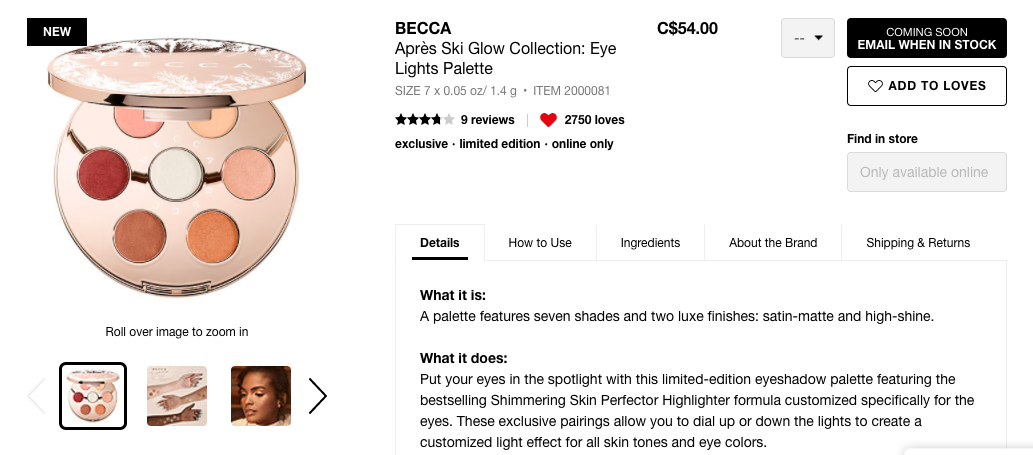
Task: Click Email When In Stock button
Action: click(926, 38)
